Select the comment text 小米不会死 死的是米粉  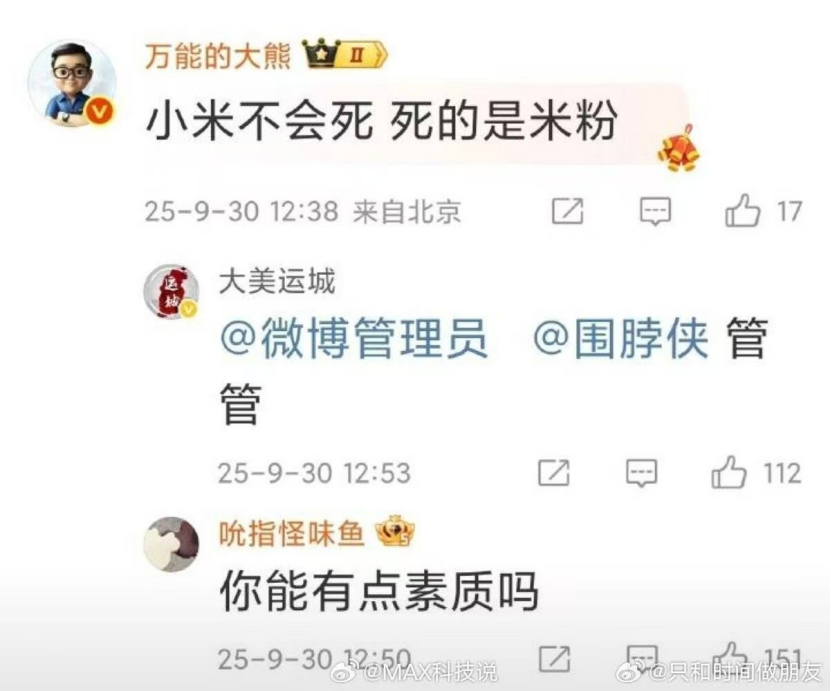(382, 121)
